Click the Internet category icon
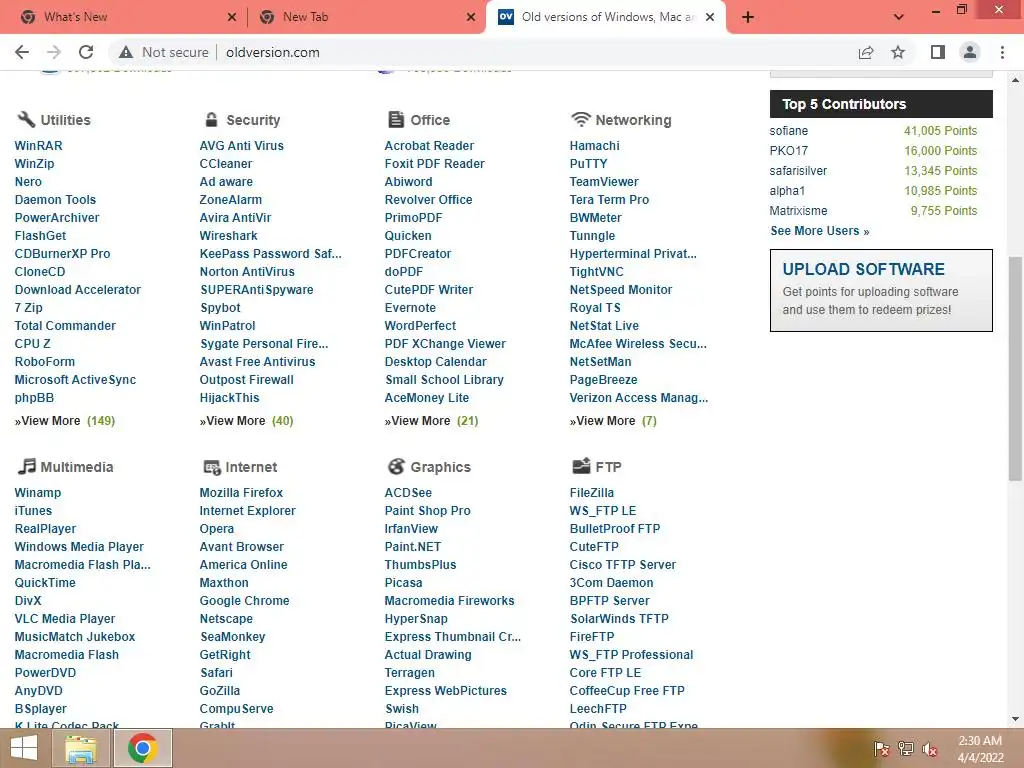 pyautogui.click(x=212, y=467)
